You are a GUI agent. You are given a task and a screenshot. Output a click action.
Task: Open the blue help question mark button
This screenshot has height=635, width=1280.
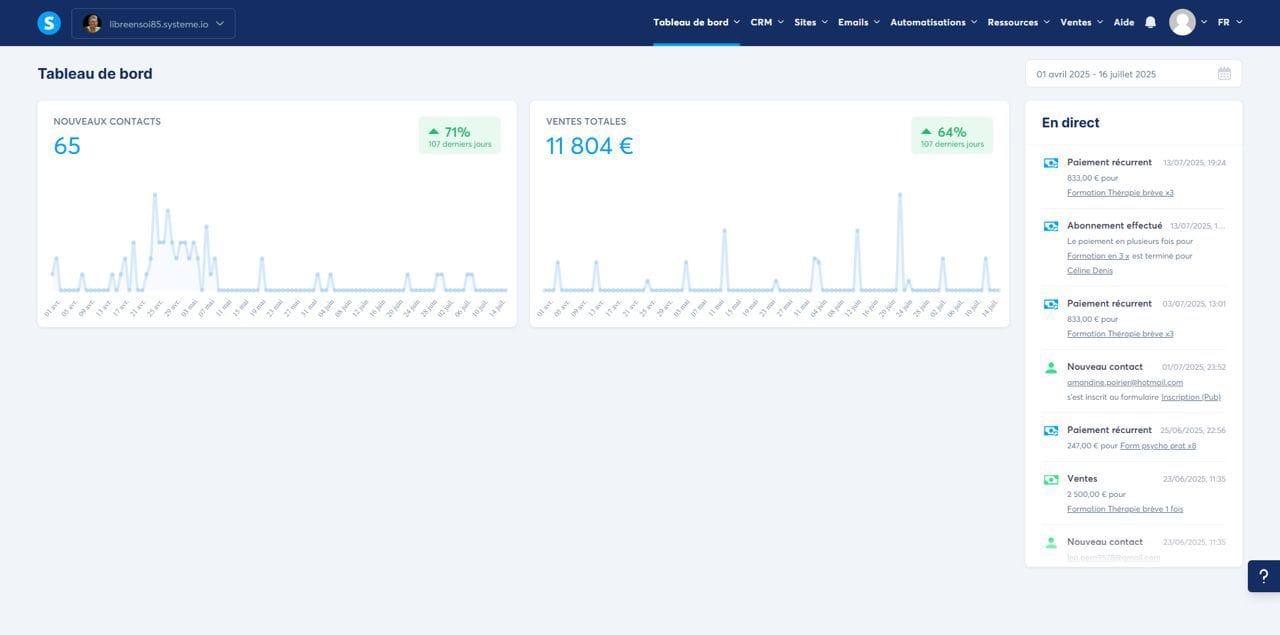tap(1263, 576)
